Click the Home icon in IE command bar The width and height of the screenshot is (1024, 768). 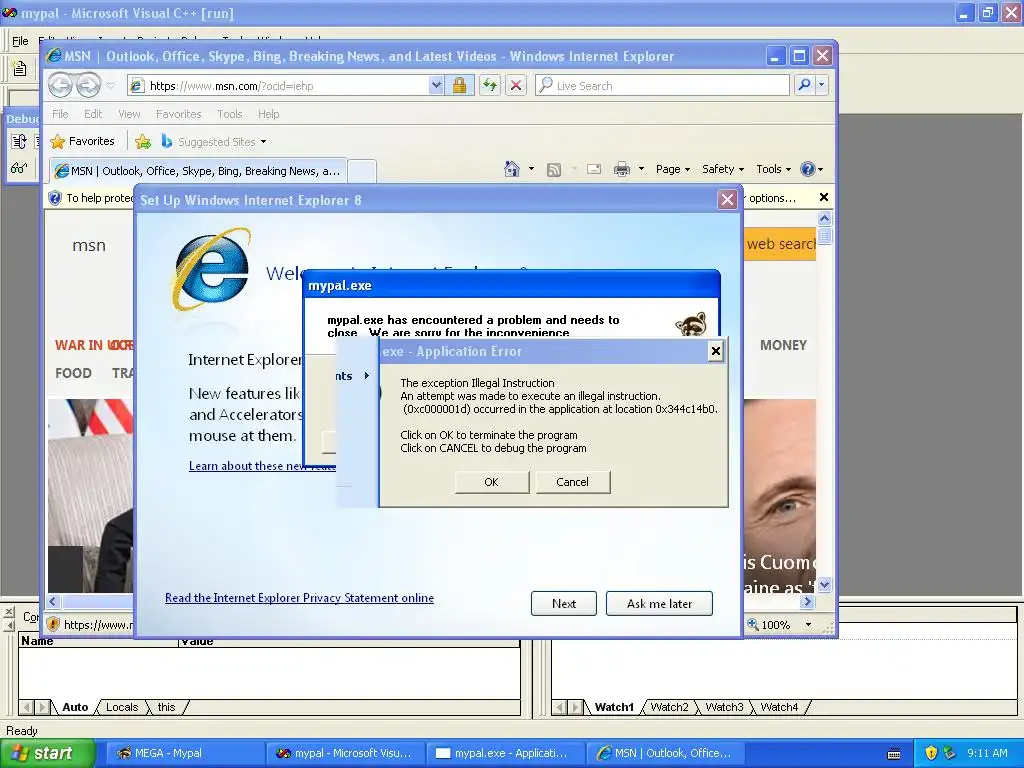[512, 169]
